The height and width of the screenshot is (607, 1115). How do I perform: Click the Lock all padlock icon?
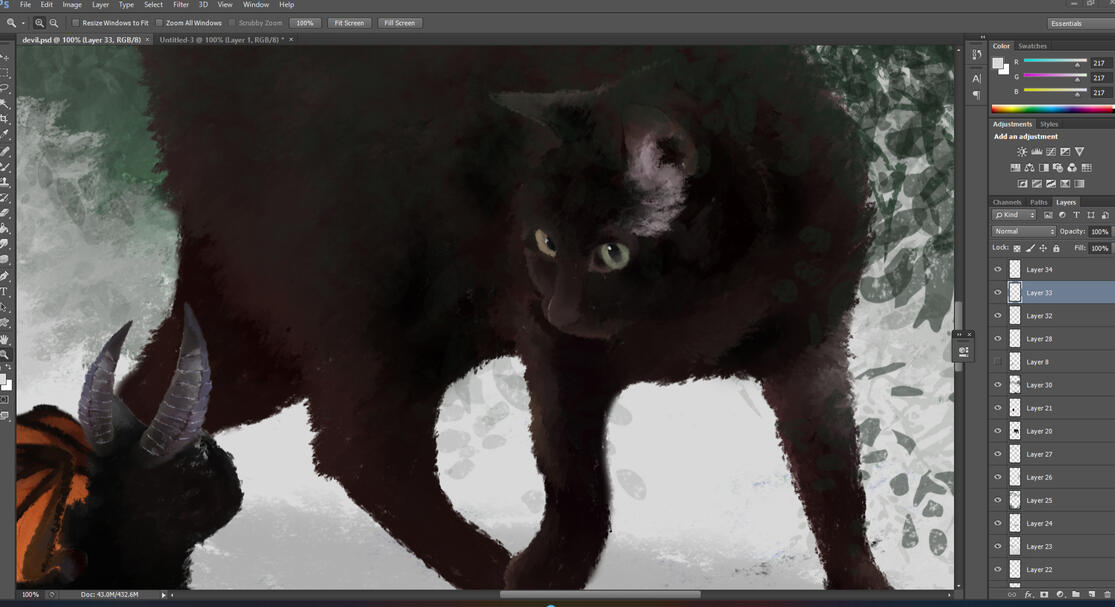click(x=1056, y=248)
